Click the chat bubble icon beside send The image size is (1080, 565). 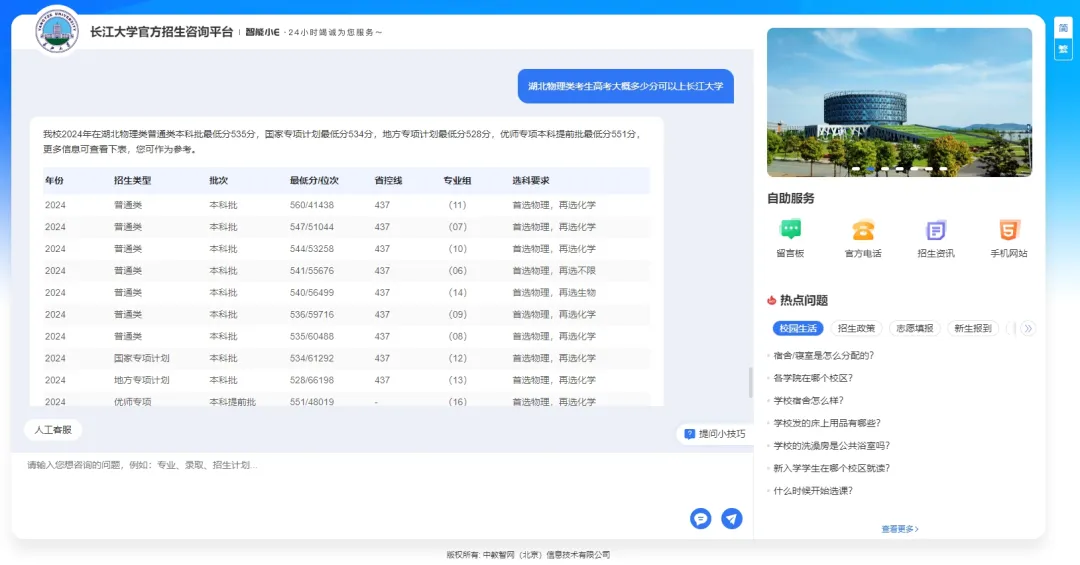point(700,518)
